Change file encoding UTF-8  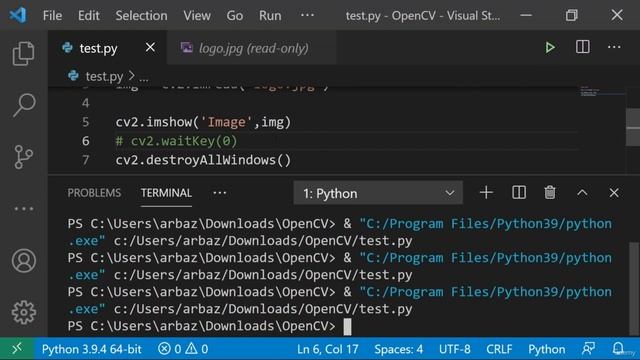pos(454,349)
